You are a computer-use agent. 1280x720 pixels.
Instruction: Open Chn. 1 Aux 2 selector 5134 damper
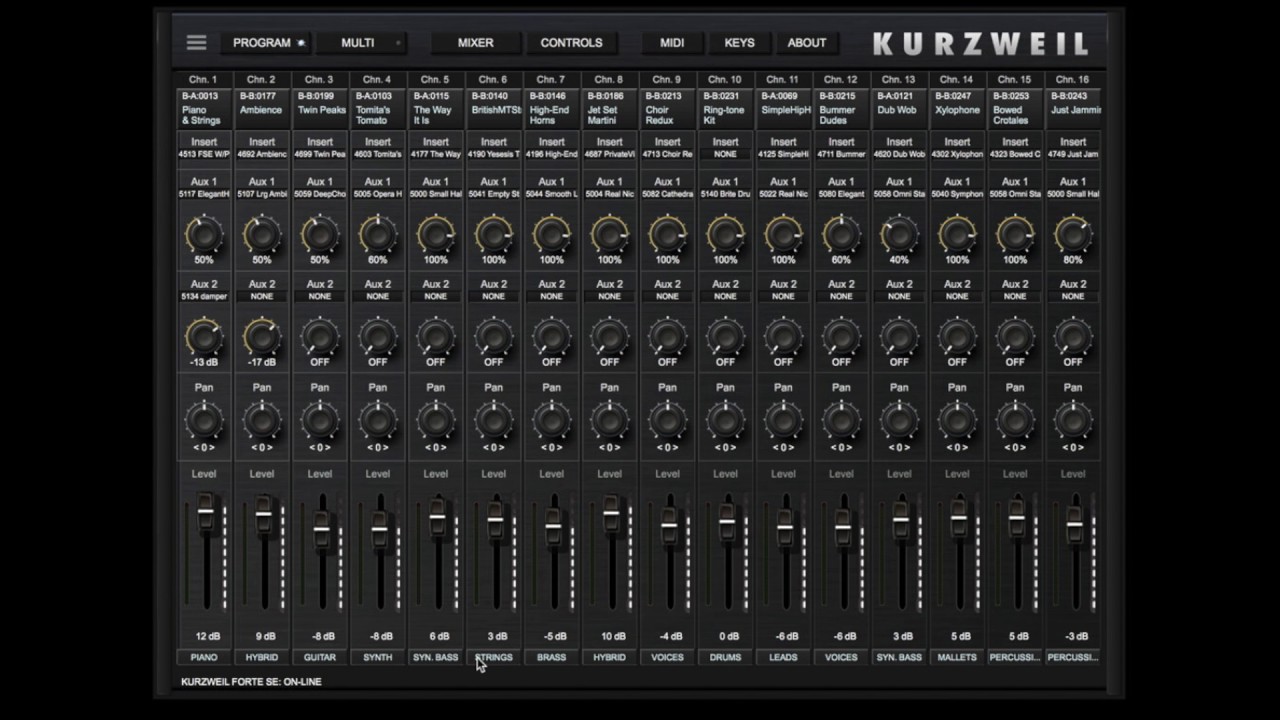tap(204, 297)
